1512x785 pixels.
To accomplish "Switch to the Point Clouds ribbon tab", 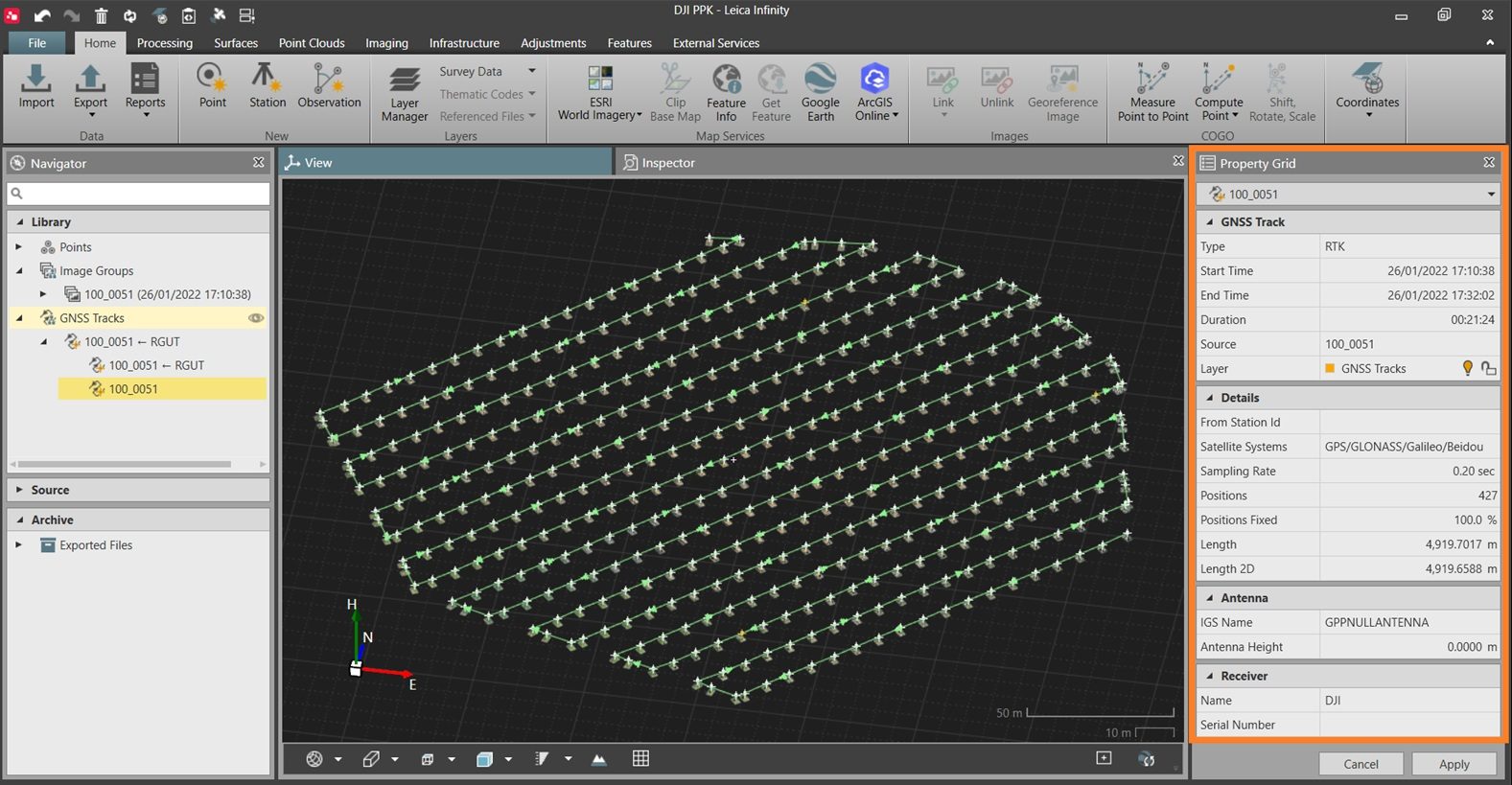I will point(312,43).
